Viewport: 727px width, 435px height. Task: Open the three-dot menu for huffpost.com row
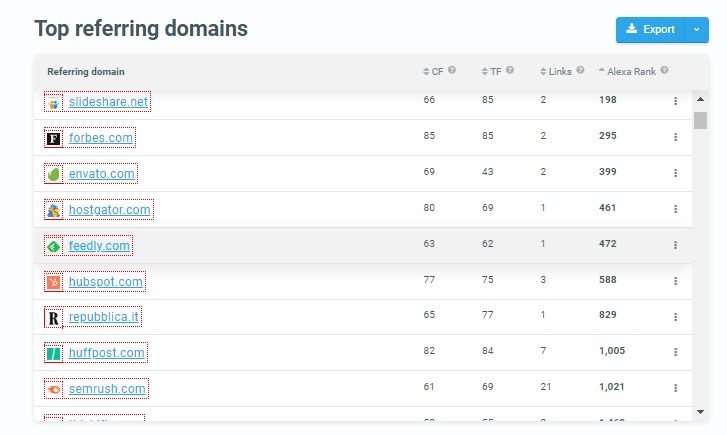(x=676, y=352)
